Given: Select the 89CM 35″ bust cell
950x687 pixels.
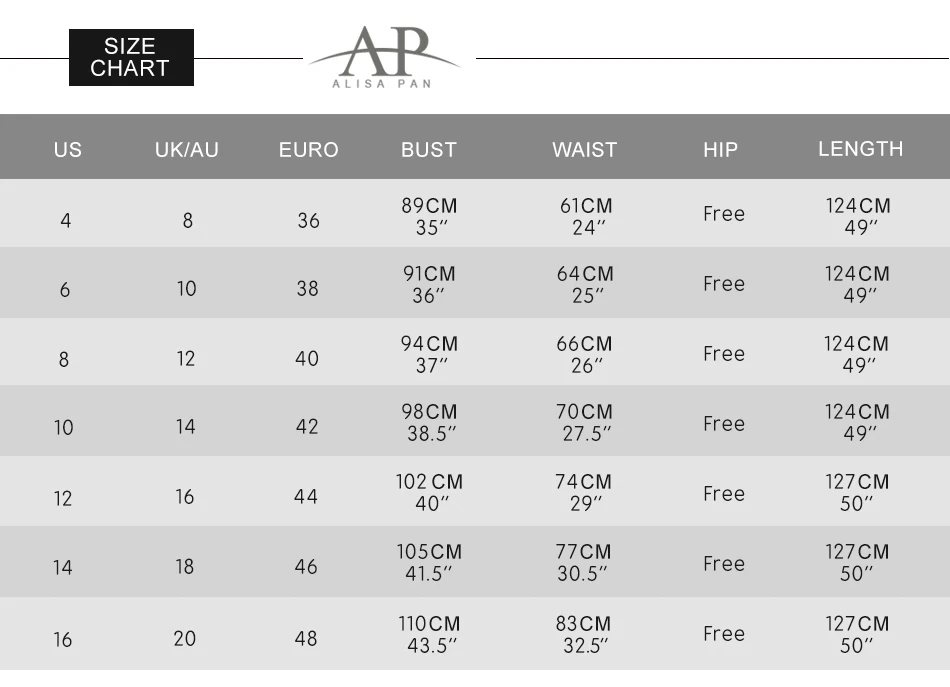Looking at the screenshot, I should tap(430, 216).
